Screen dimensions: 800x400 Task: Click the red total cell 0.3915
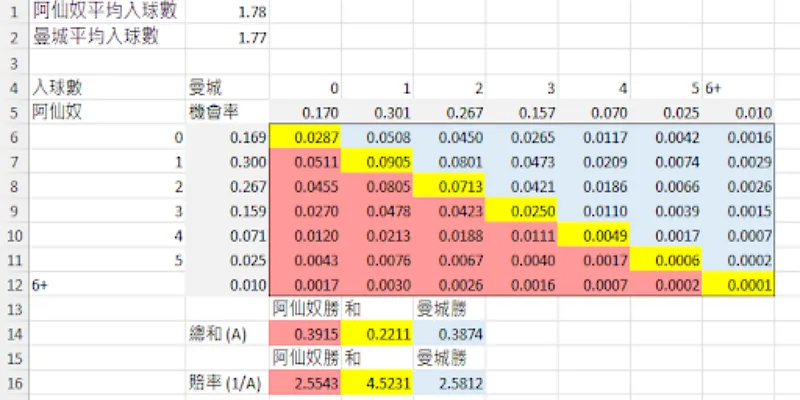click(305, 333)
